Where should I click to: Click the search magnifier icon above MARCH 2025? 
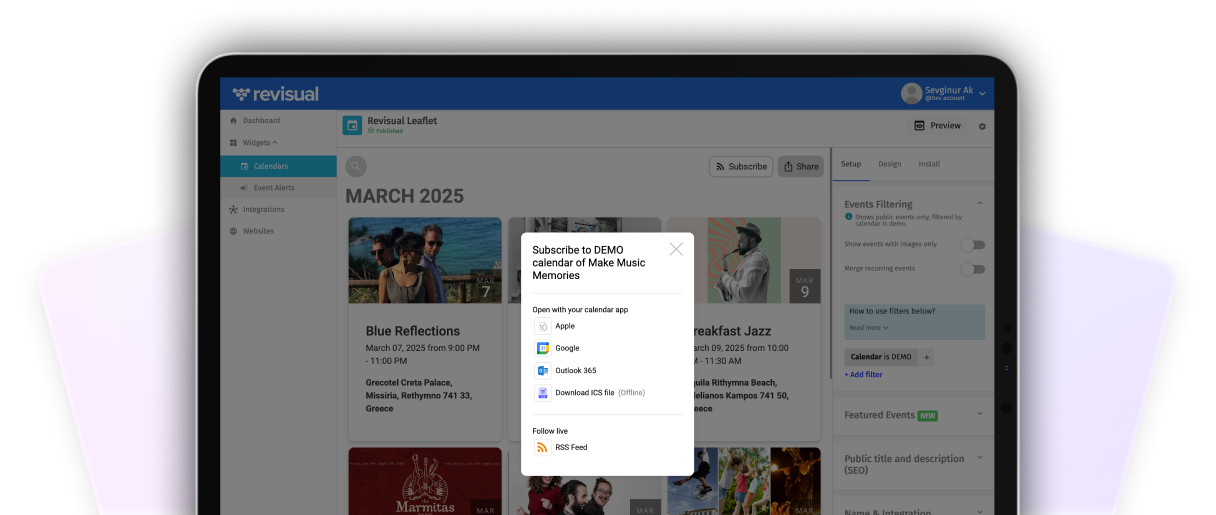[356, 167]
